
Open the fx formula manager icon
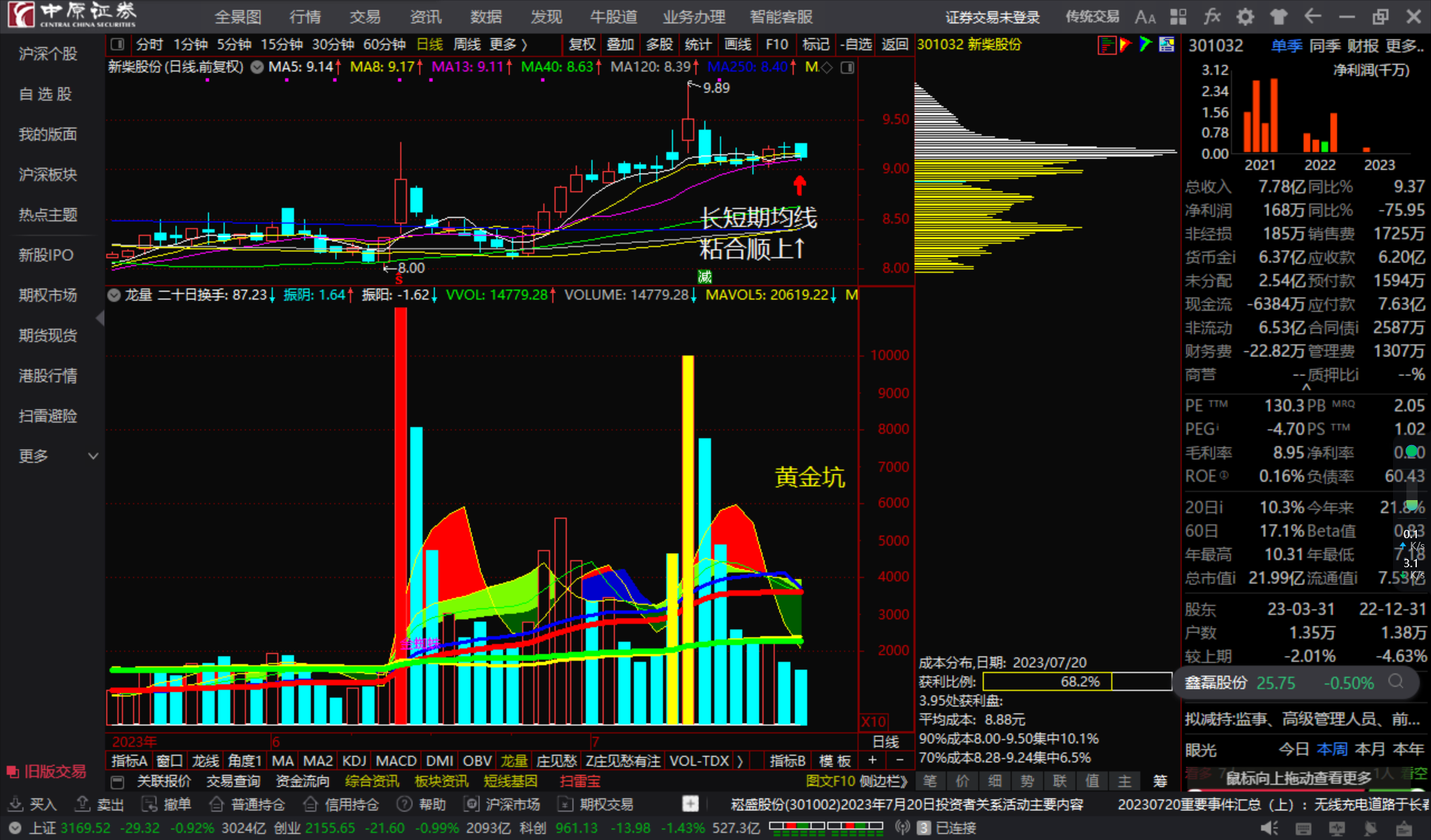(x=1212, y=16)
